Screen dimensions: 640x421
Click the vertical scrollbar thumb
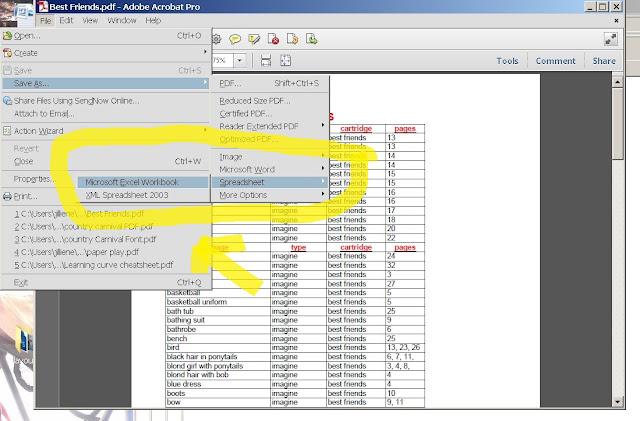(618, 124)
